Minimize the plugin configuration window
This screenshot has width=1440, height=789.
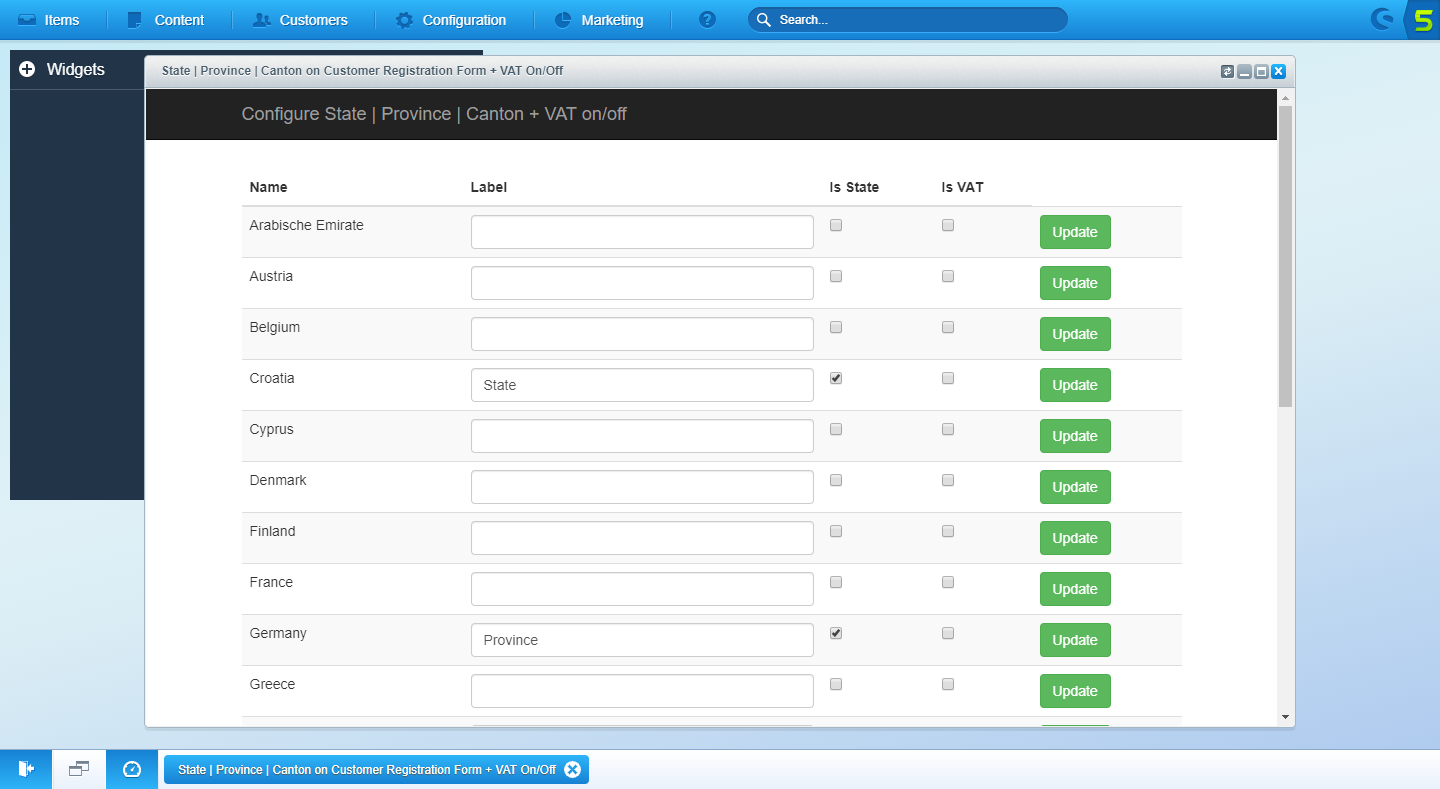pyautogui.click(x=1244, y=71)
